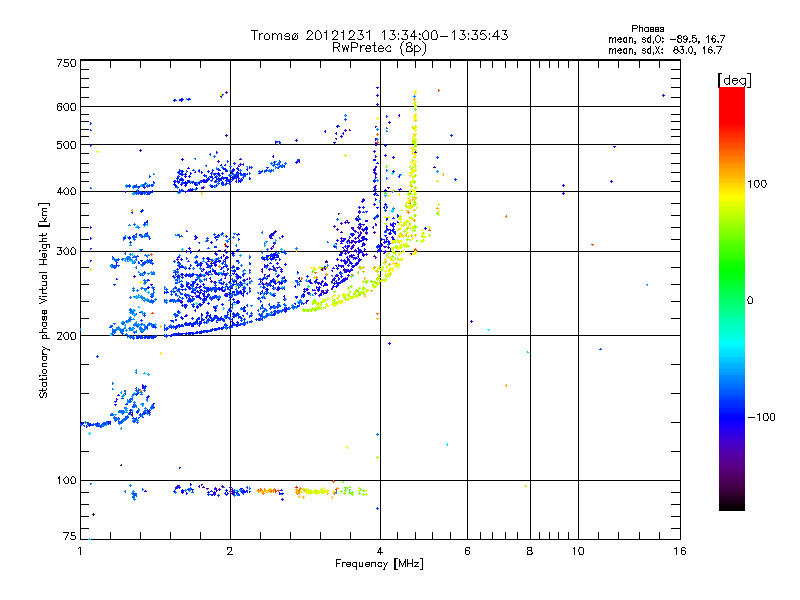Click the 16 MHz x-axis tick label
This screenshot has height=600, width=800.
(x=680, y=551)
